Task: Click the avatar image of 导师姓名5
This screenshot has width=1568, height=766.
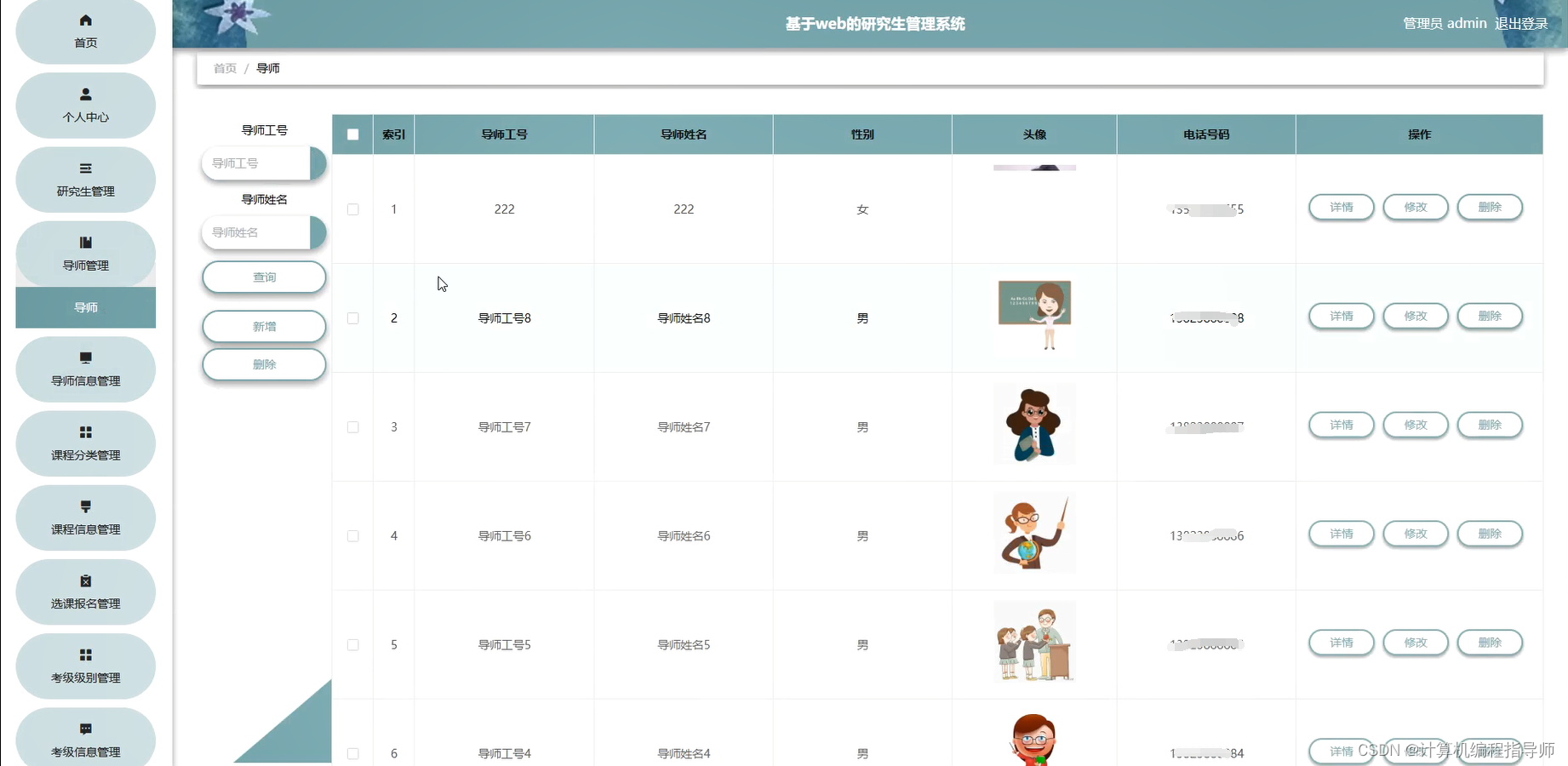Action: tap(1034, 642)
